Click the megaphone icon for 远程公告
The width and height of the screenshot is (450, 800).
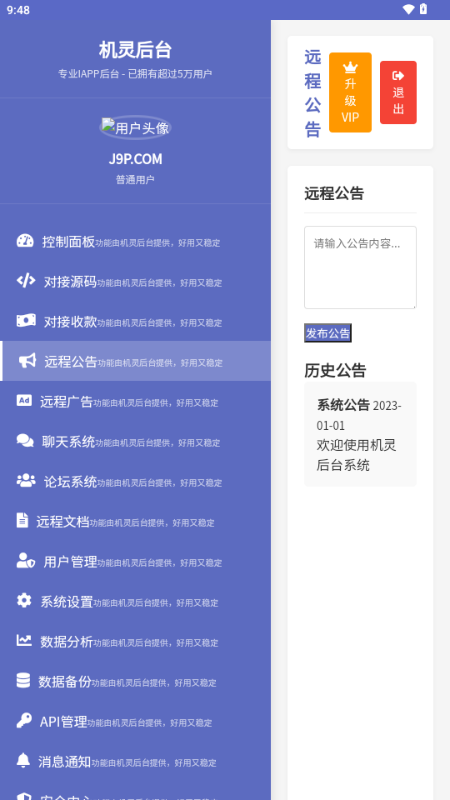pos(28,361)
